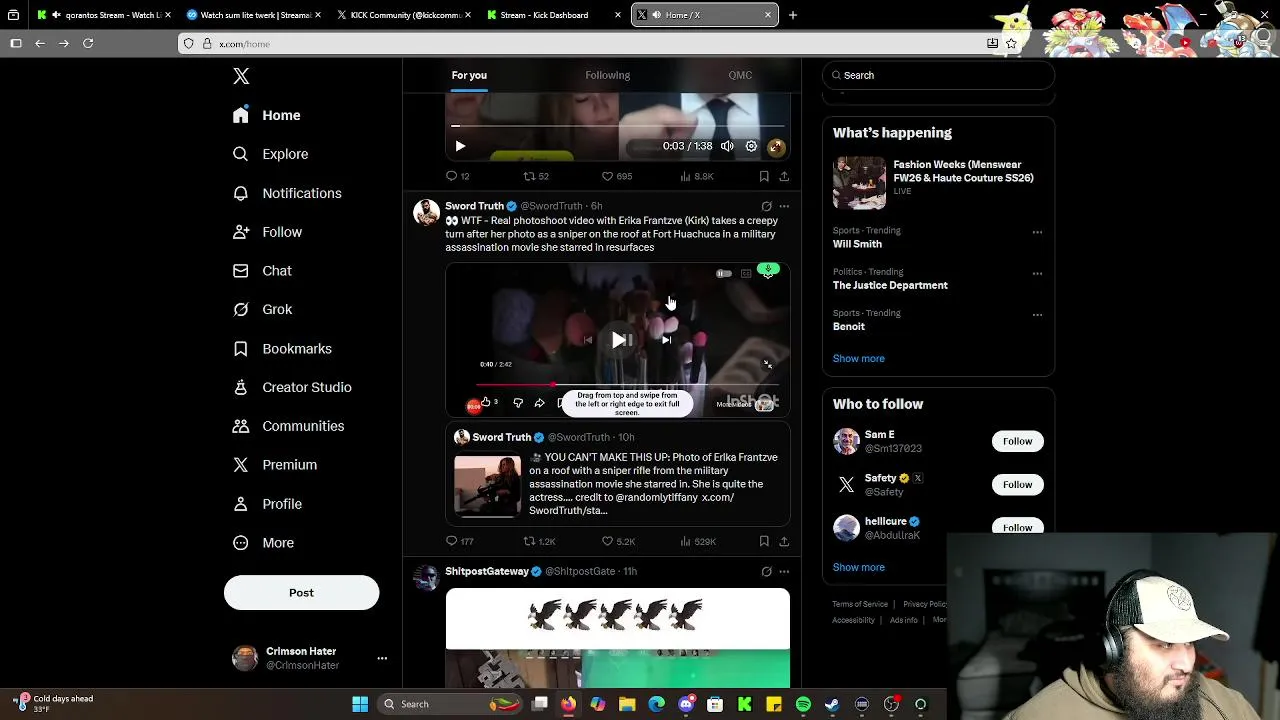Open options for the Benoit trend
This screenshot has width=1280, height=720.
[1037, 314]
